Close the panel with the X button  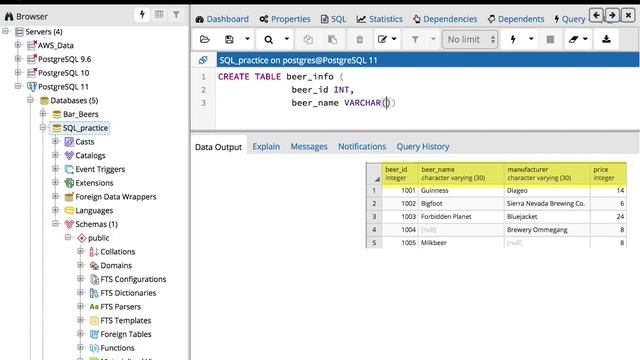point(628,16)
